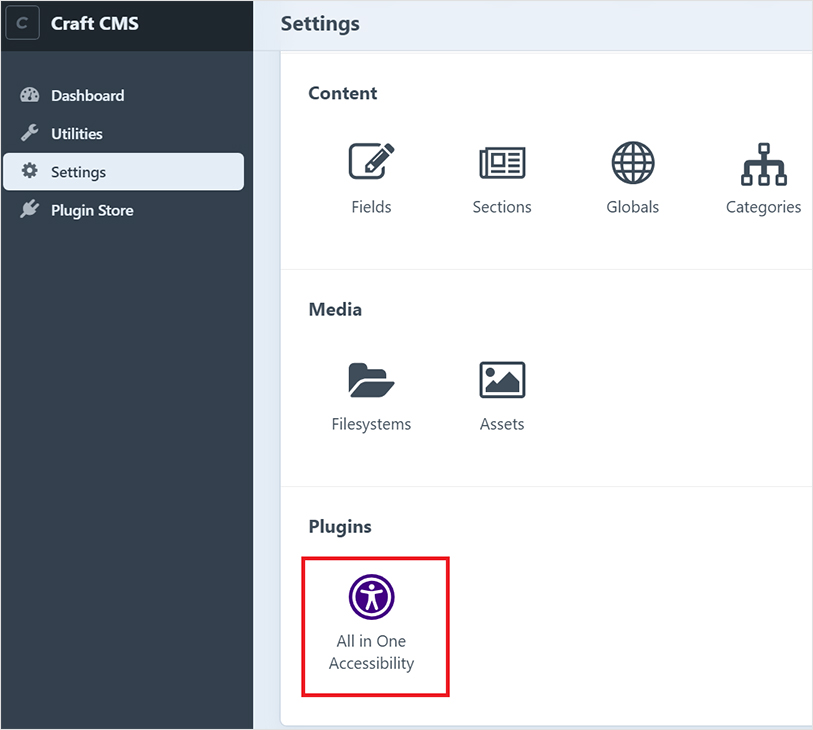Open Utilities from the sidebar
The height and width of the screenshot is (730, 813).
(77, 134)
